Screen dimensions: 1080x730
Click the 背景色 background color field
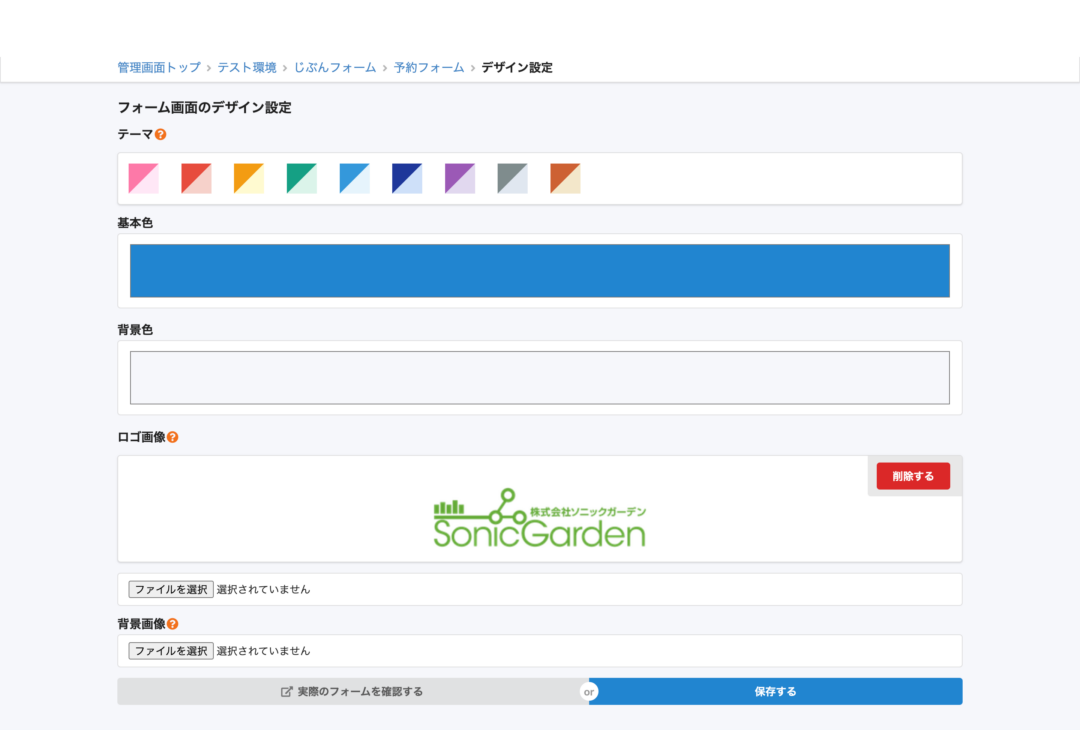pyautogui.click(x=540, y=376)
